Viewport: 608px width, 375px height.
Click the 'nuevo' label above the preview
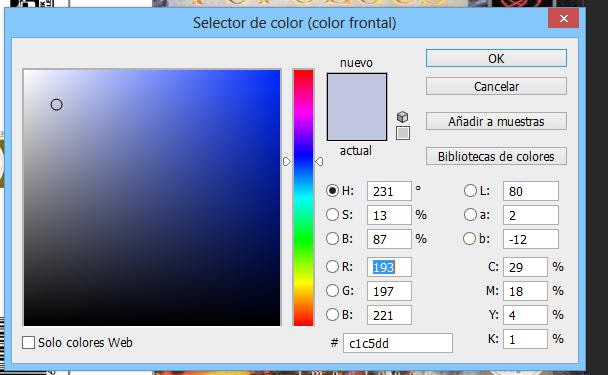coord(356,63)
